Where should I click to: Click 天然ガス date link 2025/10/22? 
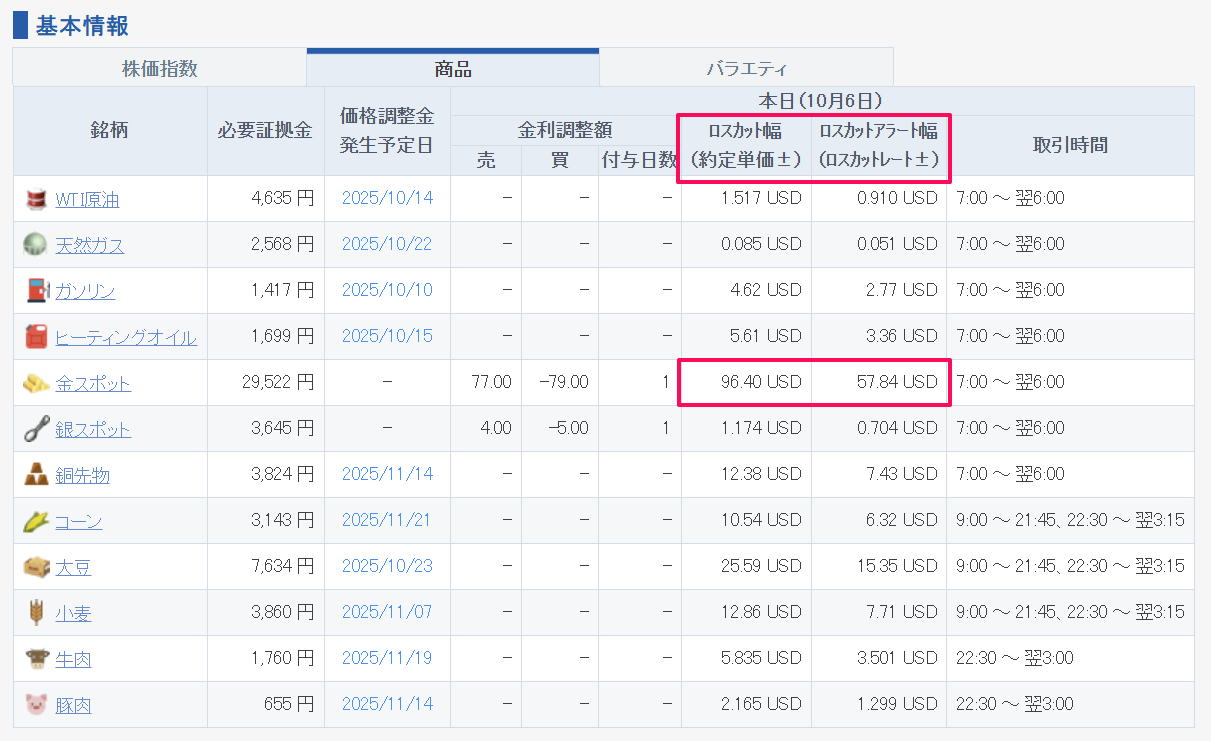coord(387,244)
